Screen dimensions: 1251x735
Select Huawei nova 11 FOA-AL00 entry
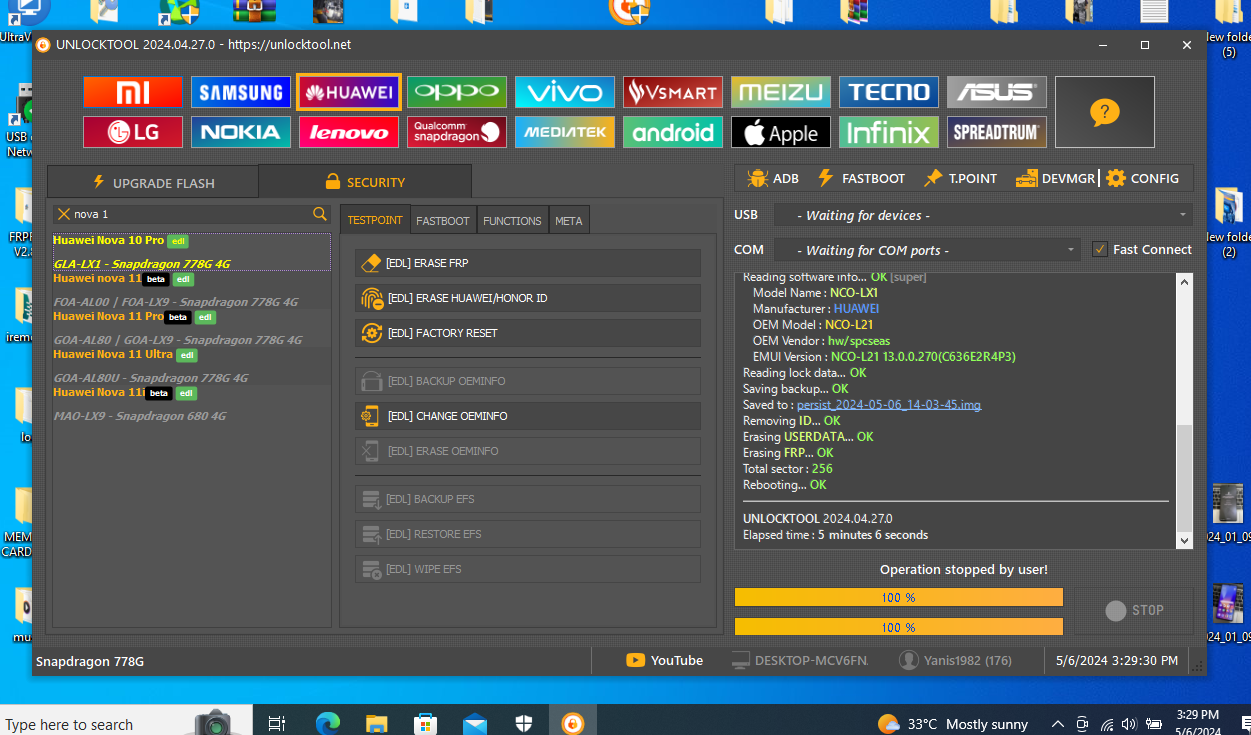click(x=191, y=290)
